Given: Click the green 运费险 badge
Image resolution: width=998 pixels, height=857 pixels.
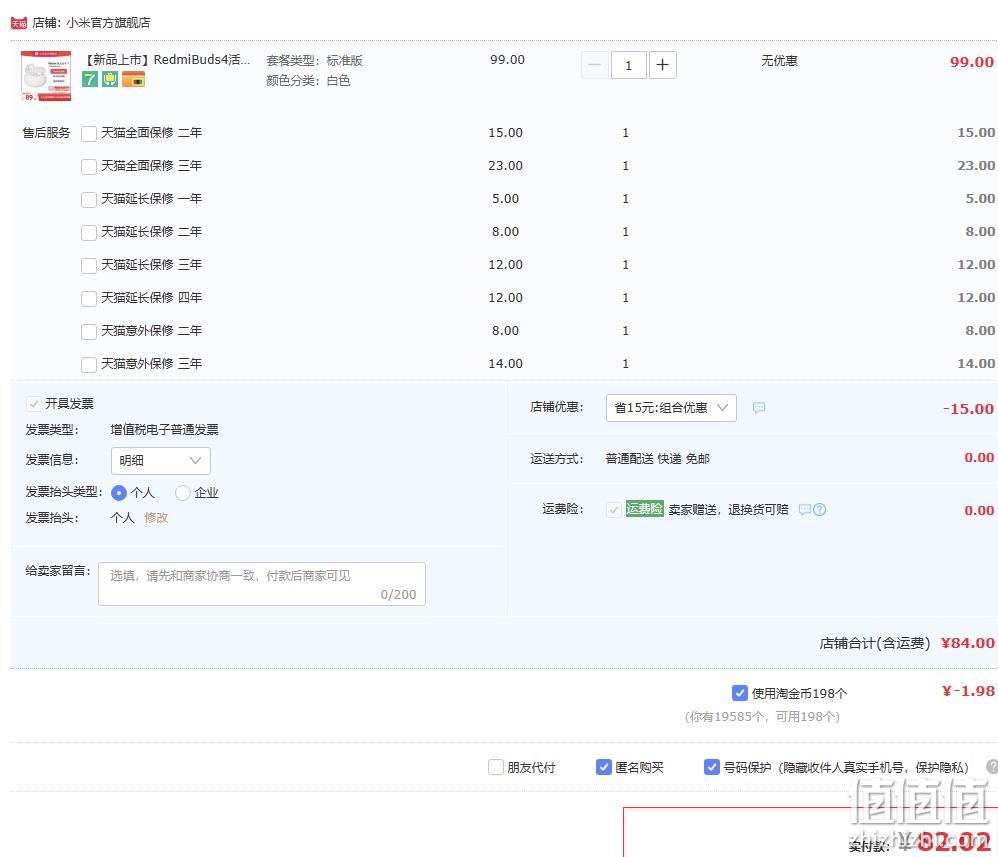Looking at the screenshot, I should [x=644, y=509].
